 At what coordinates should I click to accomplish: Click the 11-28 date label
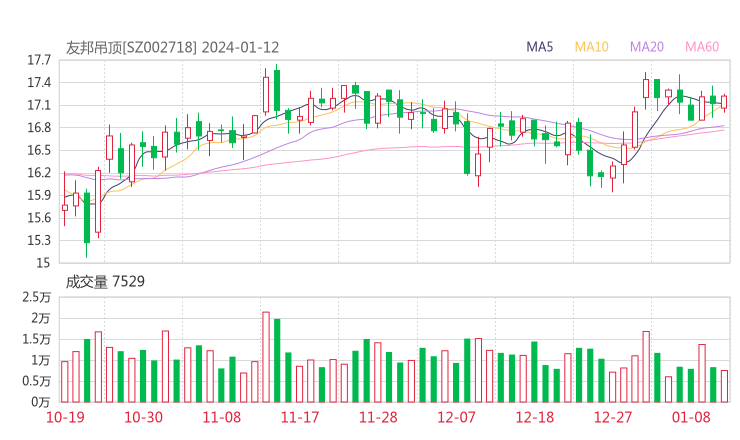378,417
